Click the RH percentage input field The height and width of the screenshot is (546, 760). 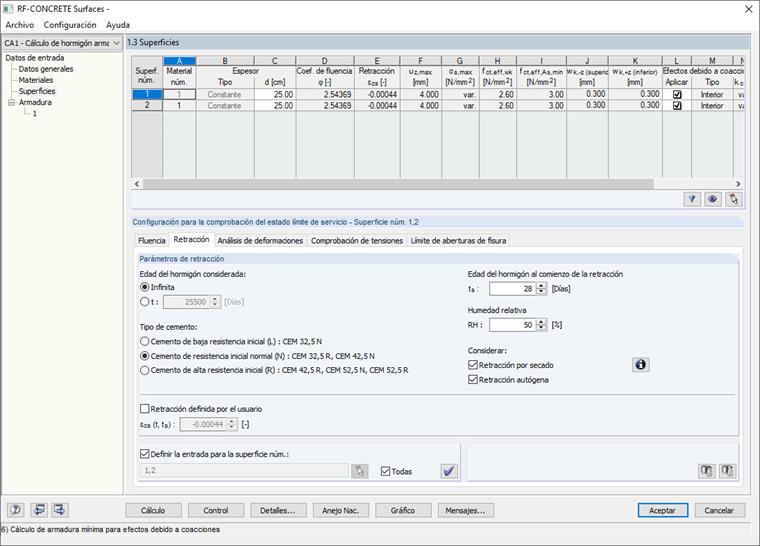click(513, 325)
